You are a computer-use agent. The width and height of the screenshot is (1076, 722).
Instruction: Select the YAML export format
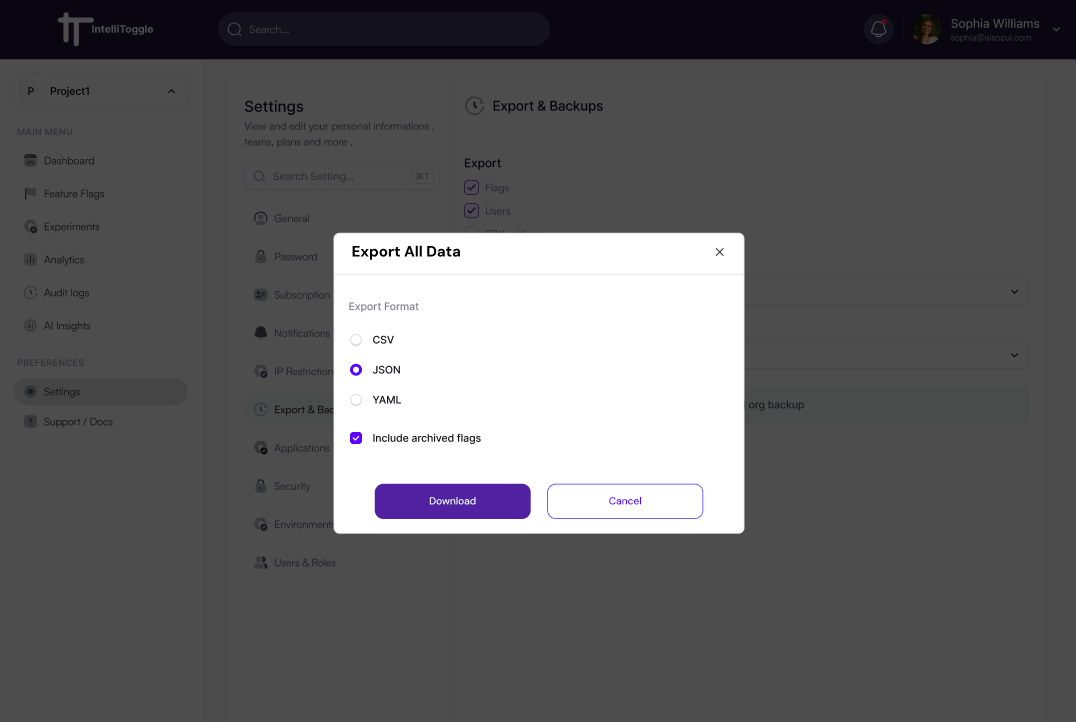pos(356,400)
